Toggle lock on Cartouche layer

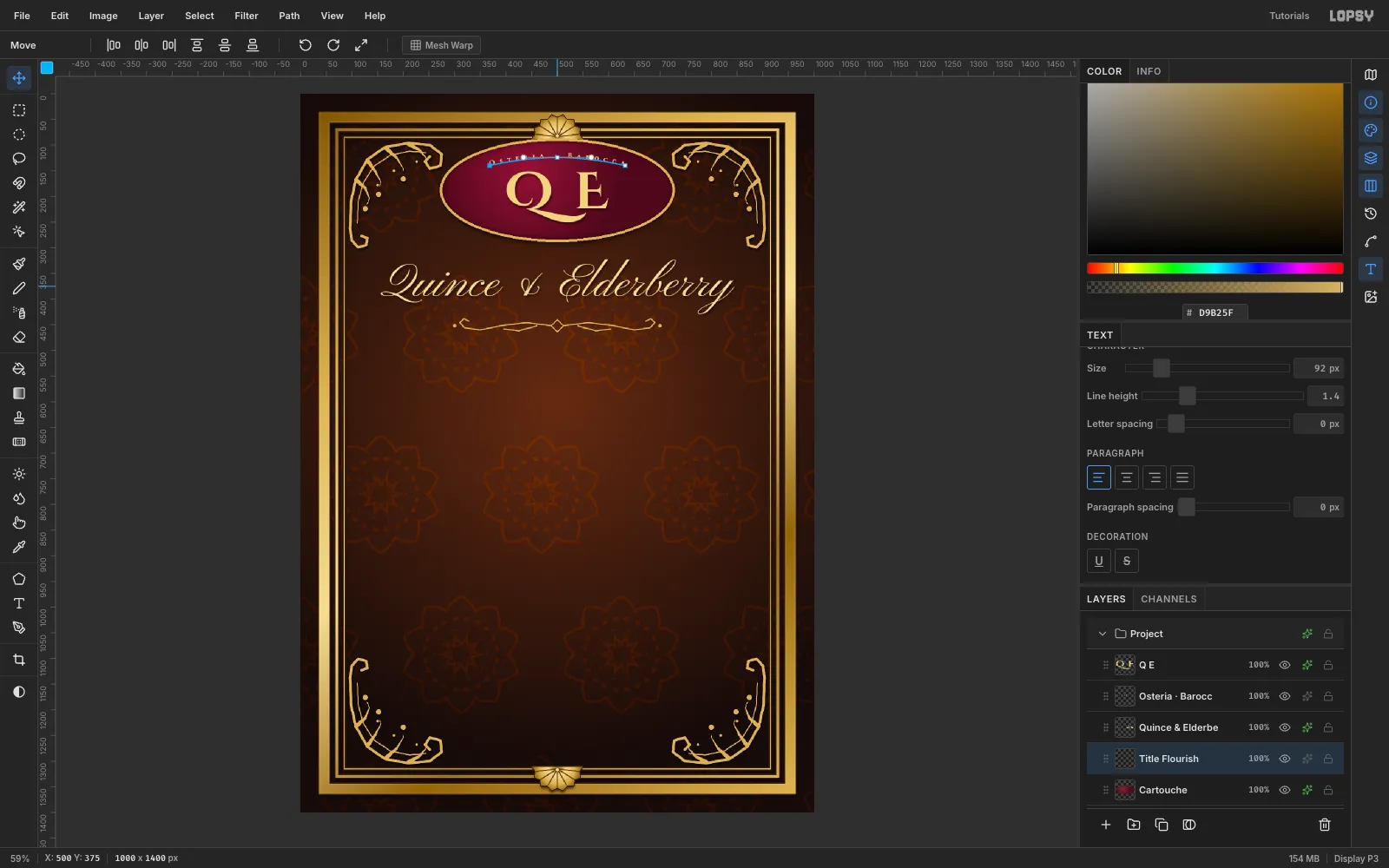pyautogui.click(x=1328, y=790)
